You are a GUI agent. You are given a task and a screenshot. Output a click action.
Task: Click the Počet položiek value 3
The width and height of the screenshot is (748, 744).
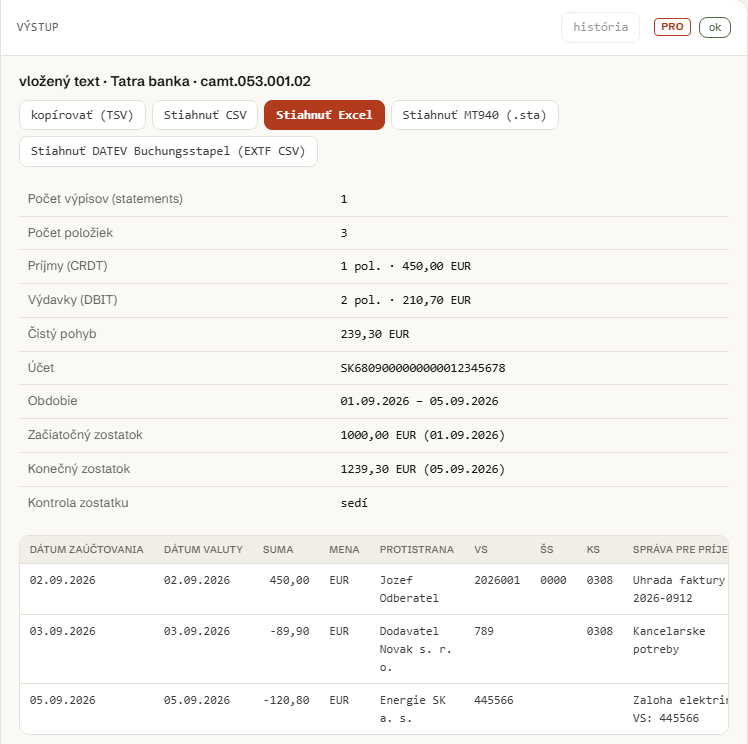[344, 233]
